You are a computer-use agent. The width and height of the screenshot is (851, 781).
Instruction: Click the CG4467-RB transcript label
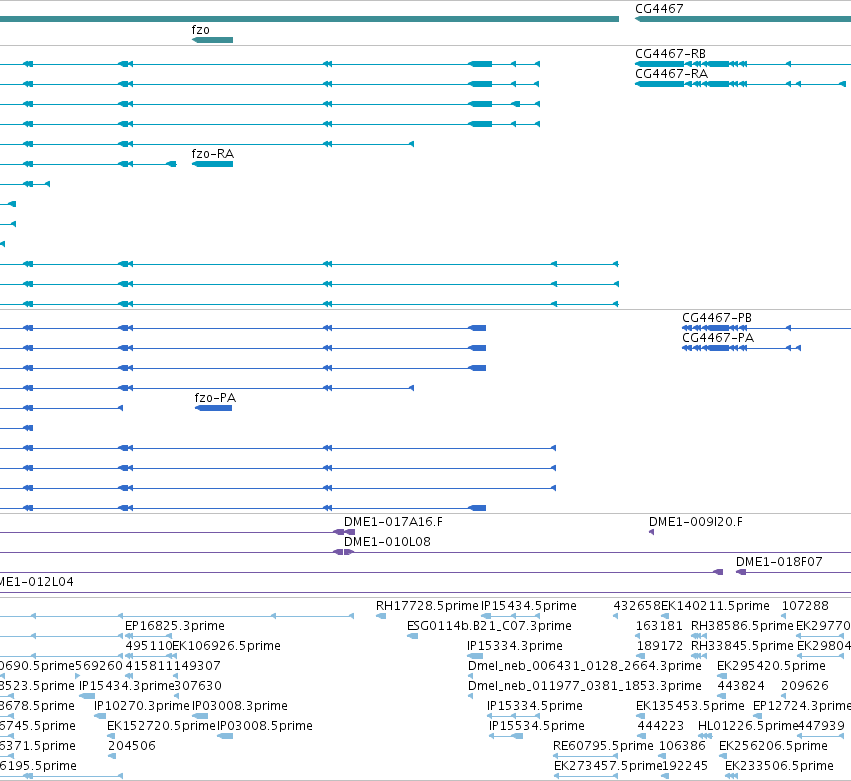pos(670,54)
